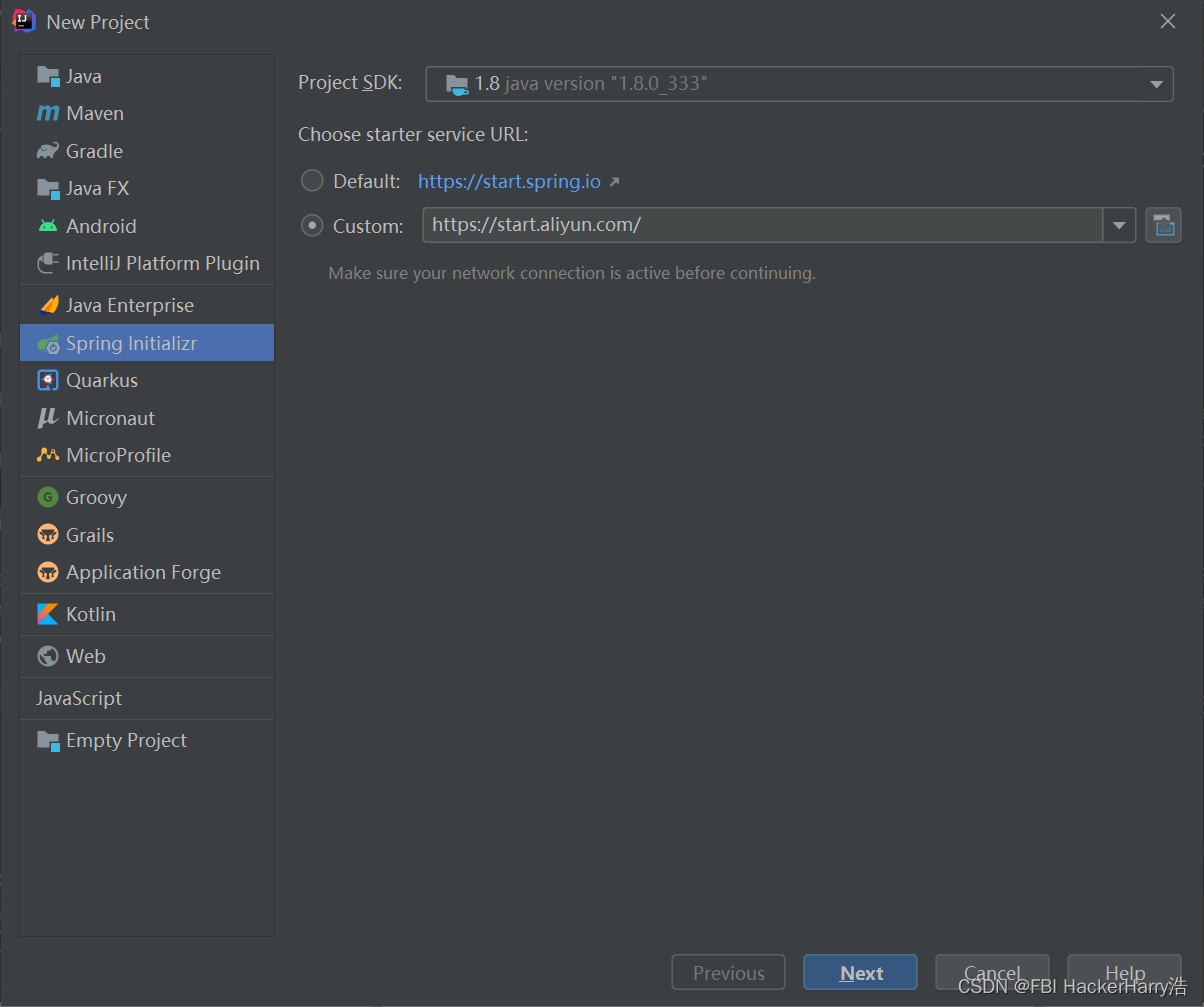This screenshot has width=1204, height=1007.
Task: Open the start.spring.io link
Action: pyautogui.click(x=509, y=181)
